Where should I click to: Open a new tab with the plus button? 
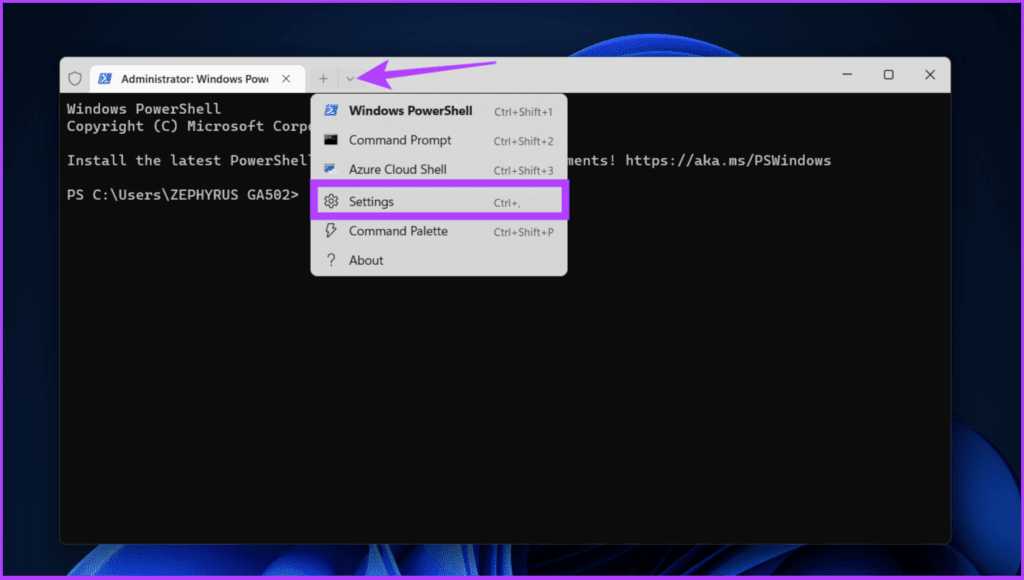tap(323, 78)
